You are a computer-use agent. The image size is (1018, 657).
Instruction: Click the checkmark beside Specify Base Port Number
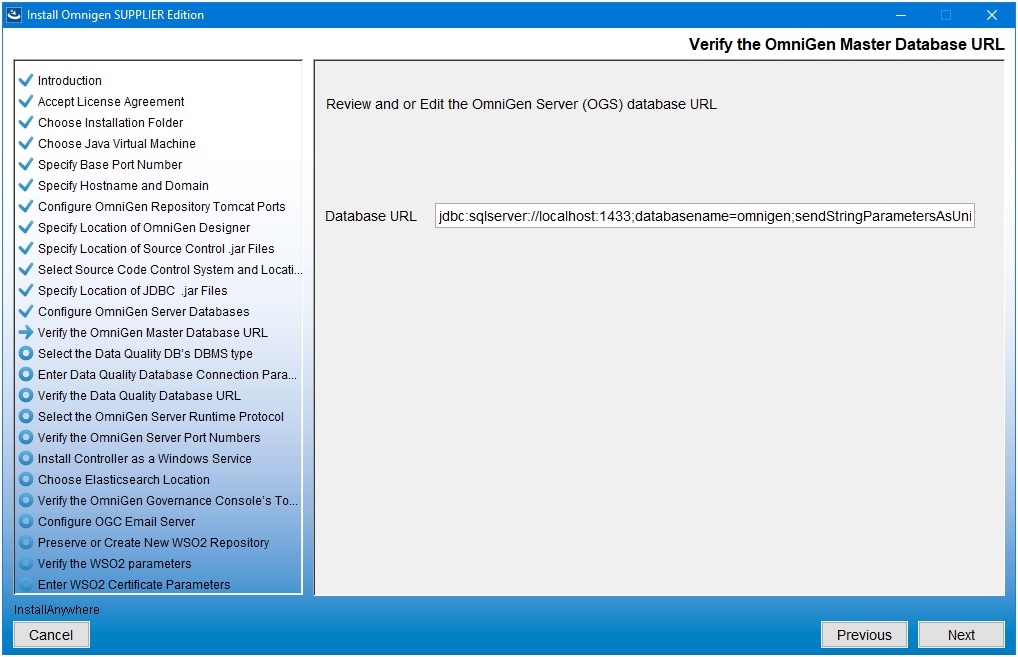26,164
